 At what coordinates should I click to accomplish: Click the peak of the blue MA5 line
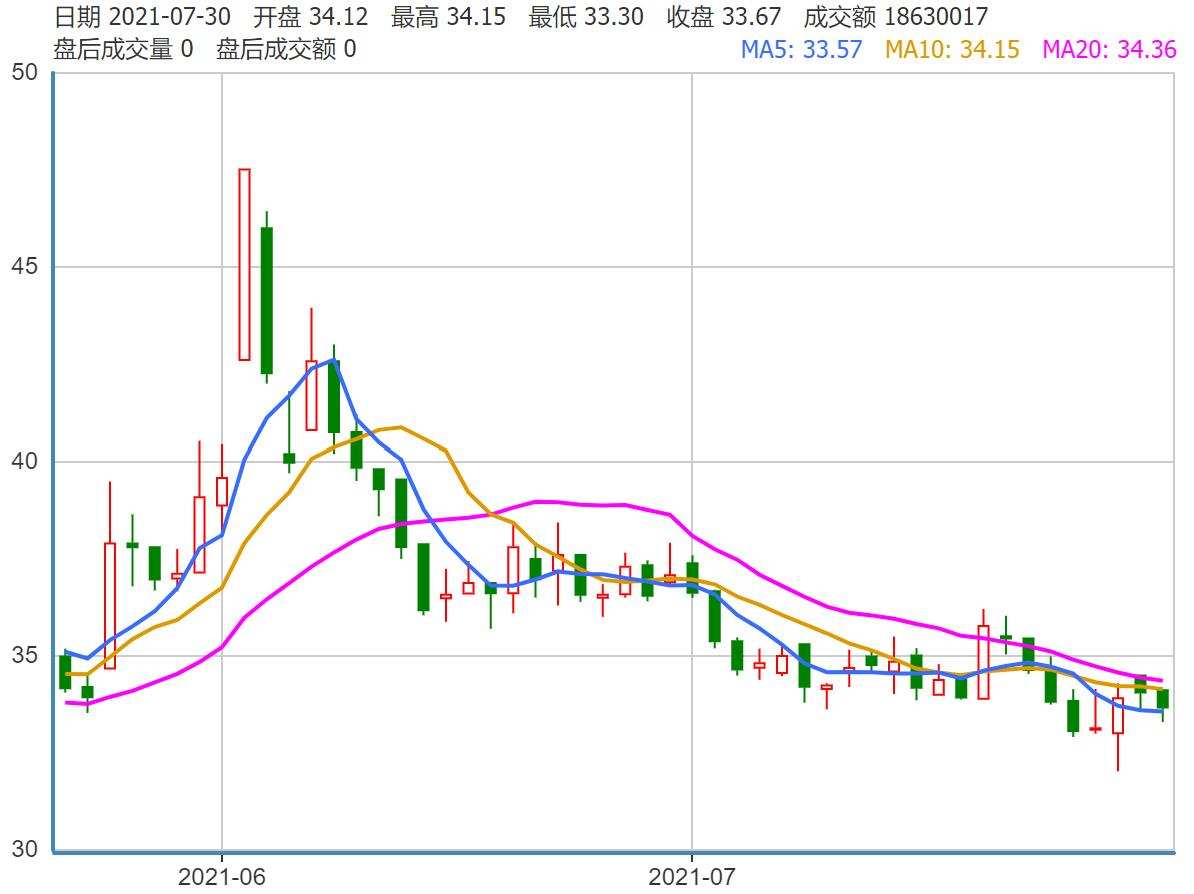coord(333,361)
